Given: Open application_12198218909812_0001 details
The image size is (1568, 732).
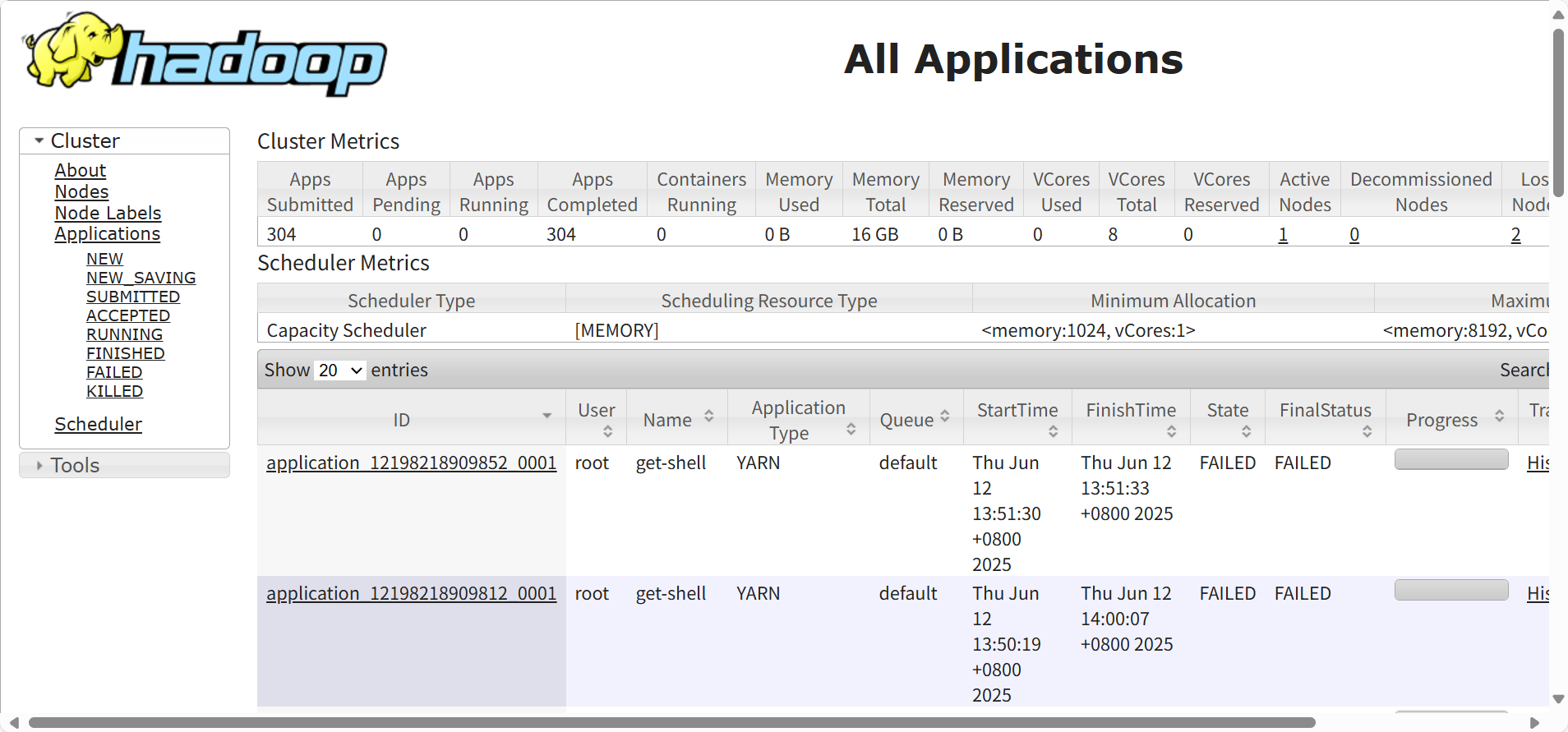Looking at the screenshot, I should pyautogui.click(x=412, y=593).
